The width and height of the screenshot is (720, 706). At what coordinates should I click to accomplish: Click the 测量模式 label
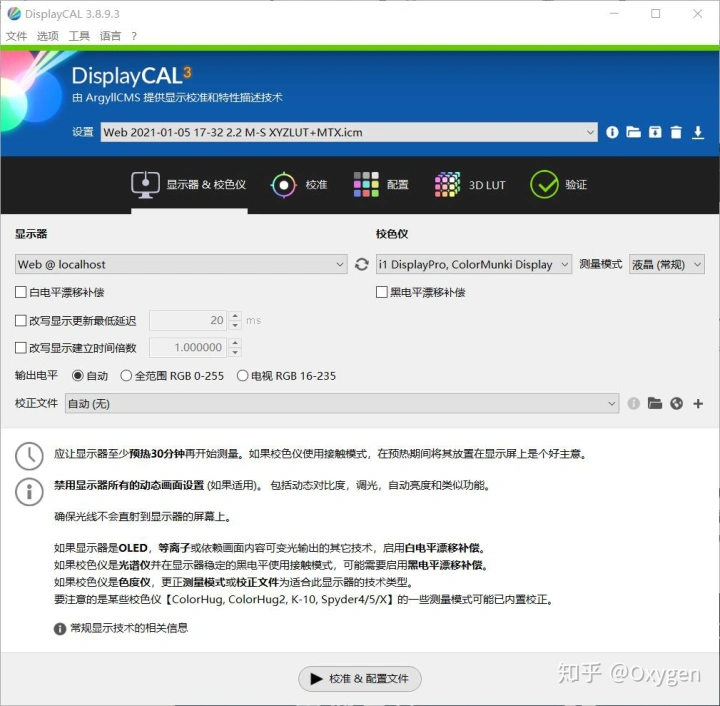click(x=601, y=264)
